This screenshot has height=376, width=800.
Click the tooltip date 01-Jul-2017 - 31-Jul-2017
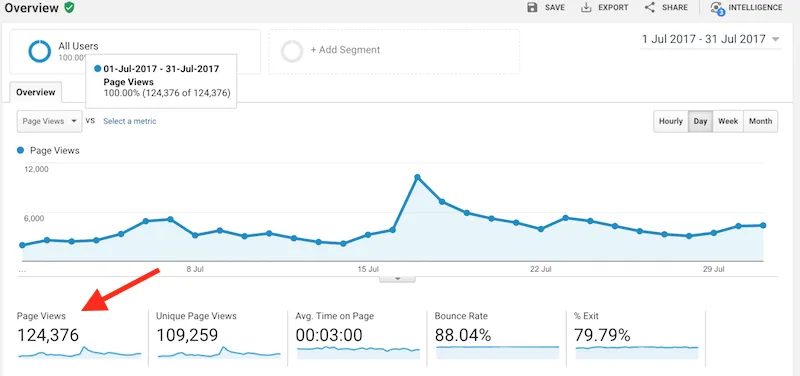tap(161, 68)
